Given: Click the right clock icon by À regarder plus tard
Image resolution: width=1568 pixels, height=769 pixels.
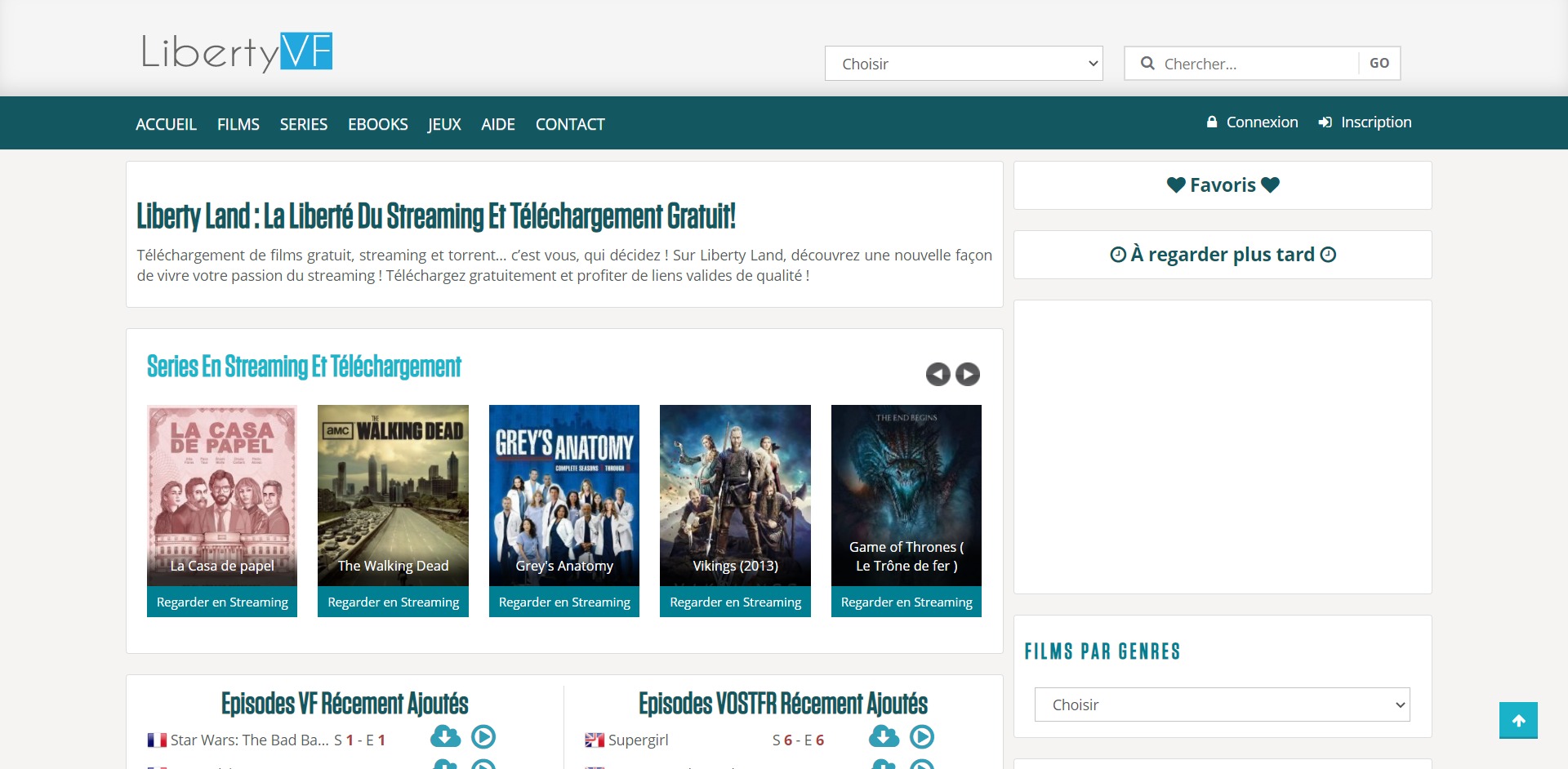Looking at the screenshot, I should (x=1328, y=255).
